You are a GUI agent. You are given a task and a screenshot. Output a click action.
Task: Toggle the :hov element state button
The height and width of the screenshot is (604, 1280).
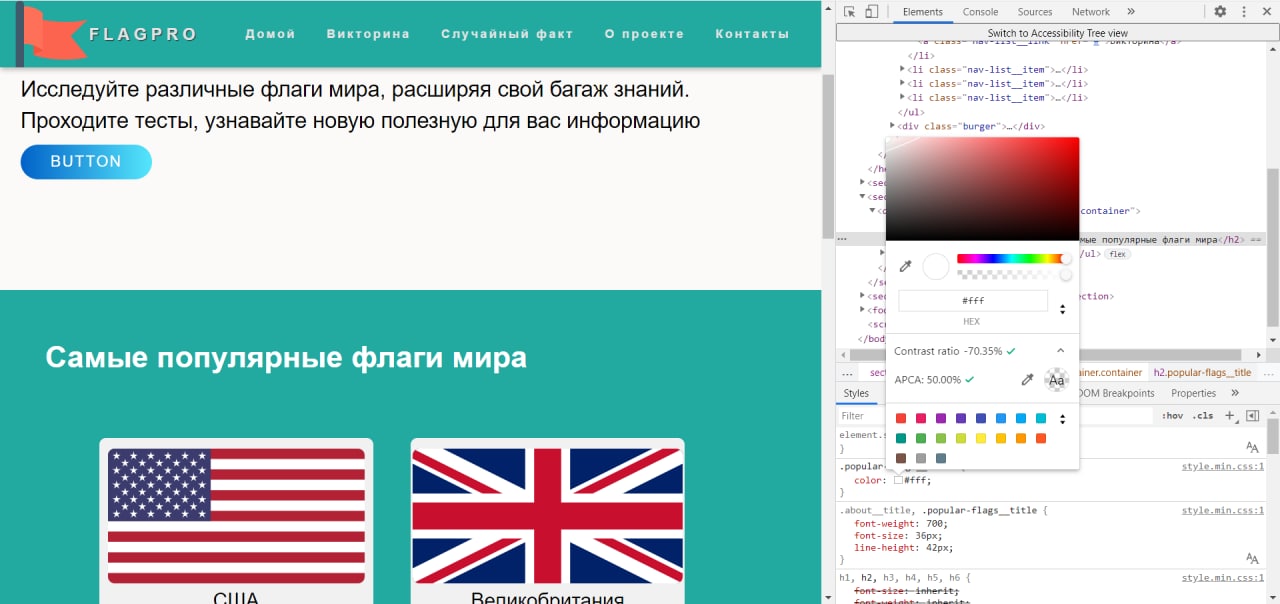[x=1173, y=416]
